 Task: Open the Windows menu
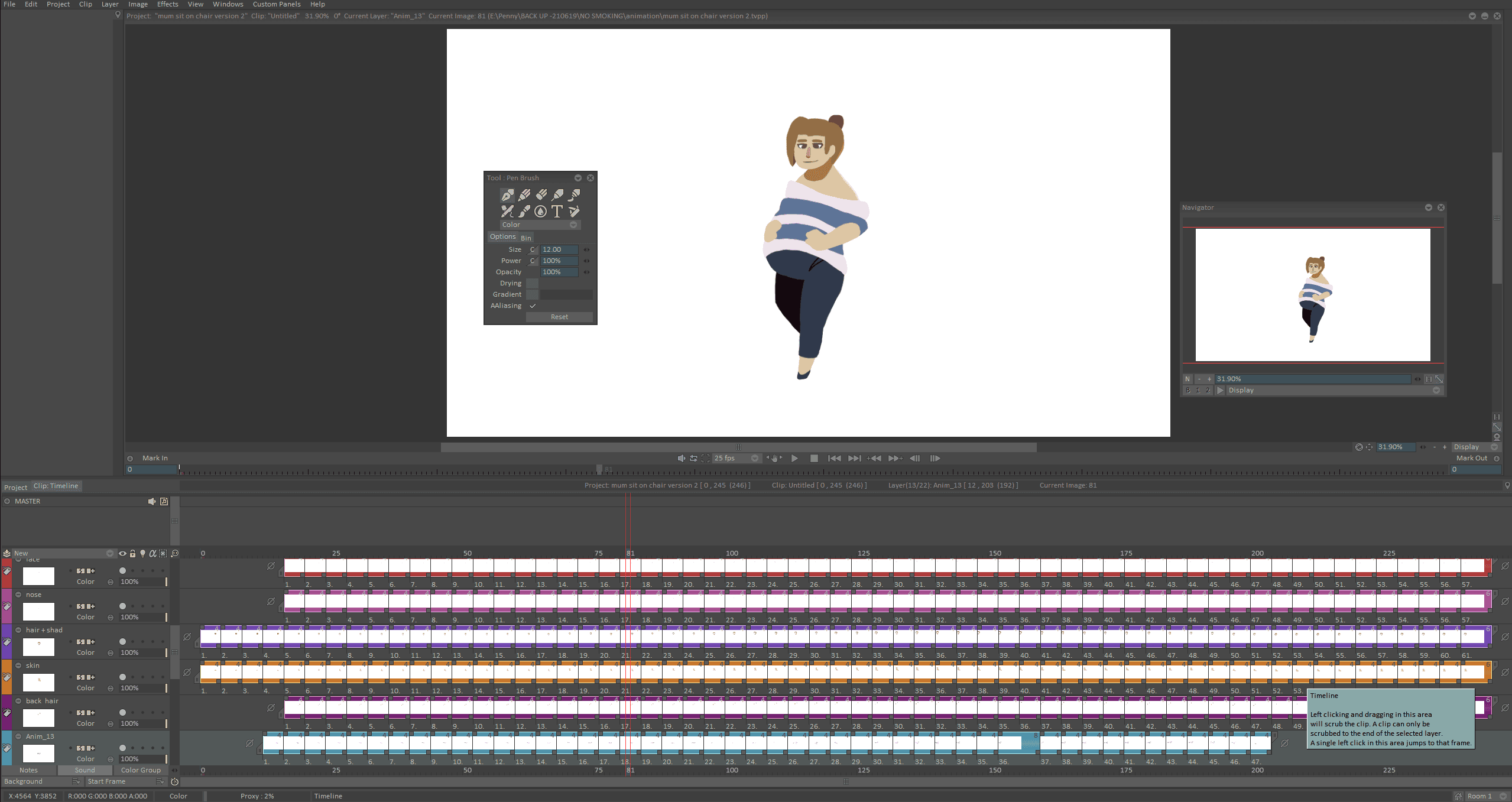click(x=228, y=4)
